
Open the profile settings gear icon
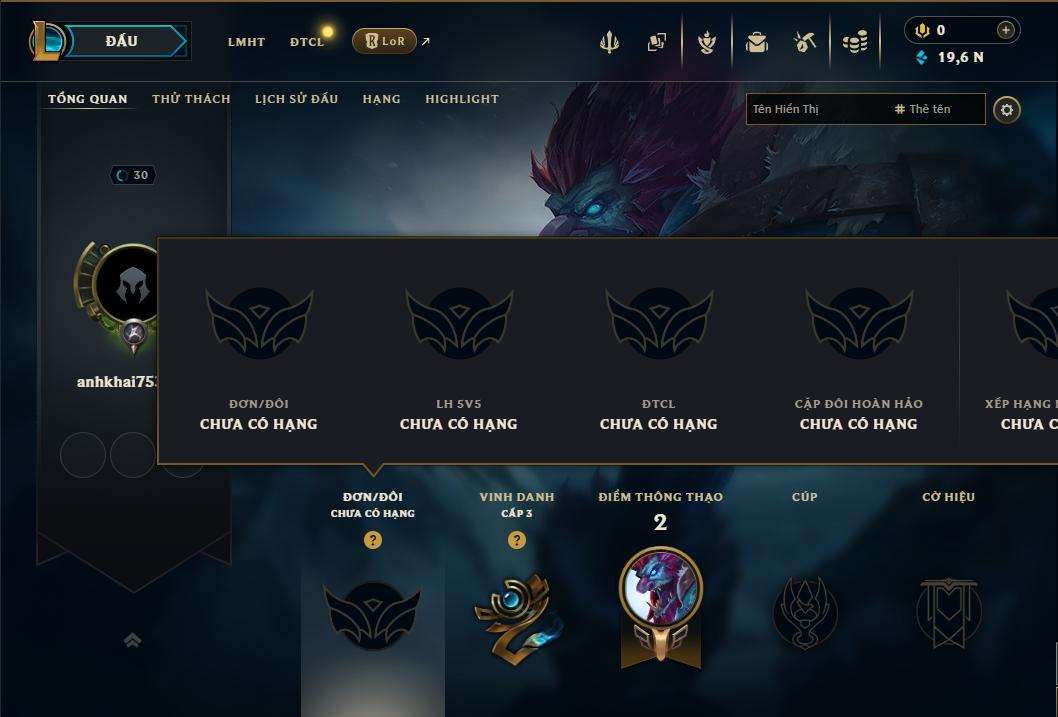pyautogui.click(x=1007, y=110)
